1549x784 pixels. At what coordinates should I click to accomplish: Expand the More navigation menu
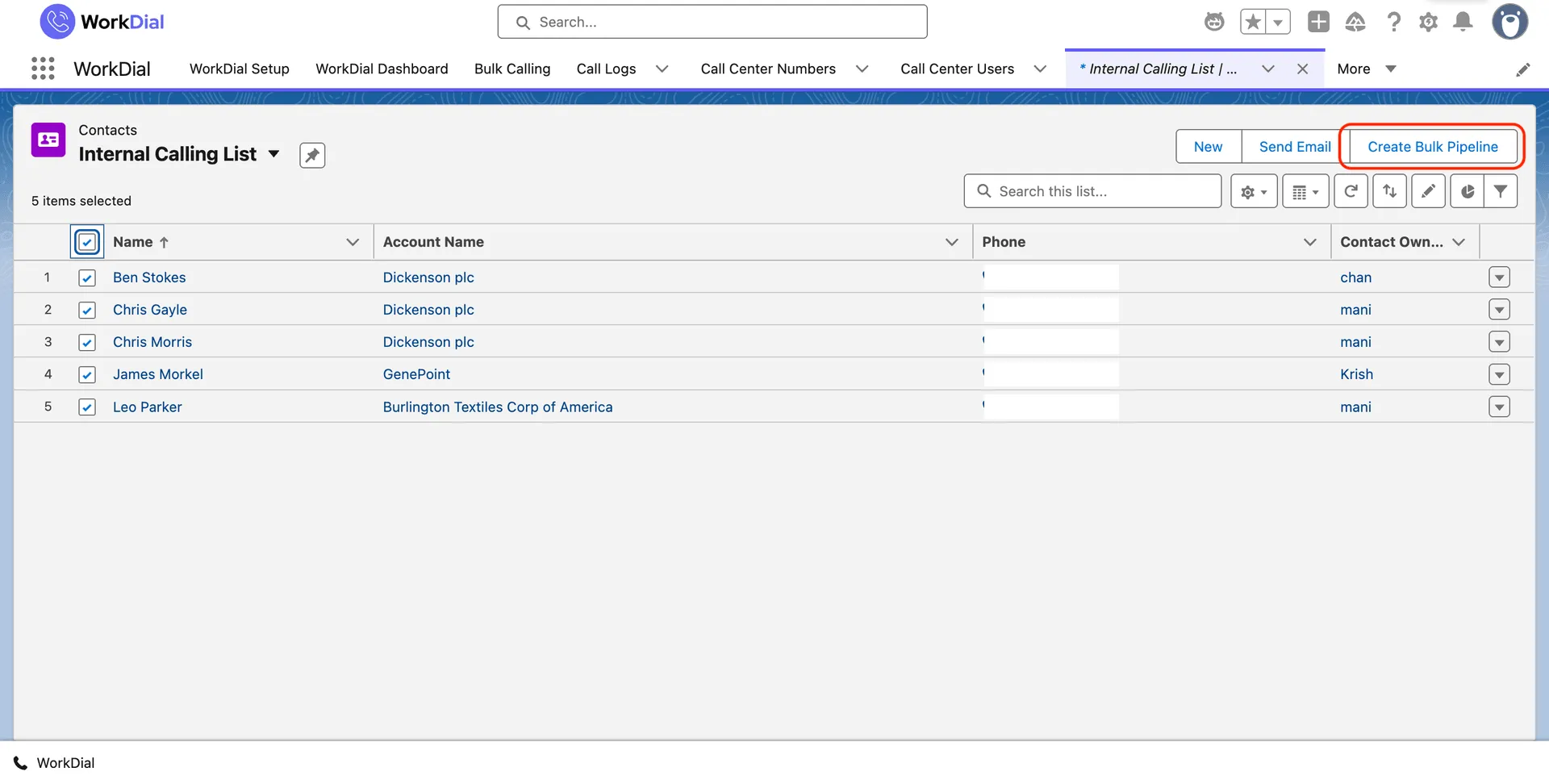(x=1366, y=69)
